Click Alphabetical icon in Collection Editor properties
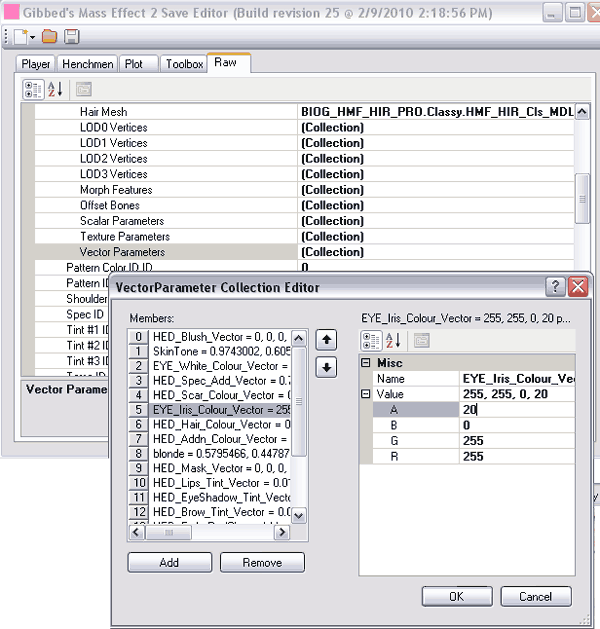This screenshot has height=629, width=600. (393, 341)
